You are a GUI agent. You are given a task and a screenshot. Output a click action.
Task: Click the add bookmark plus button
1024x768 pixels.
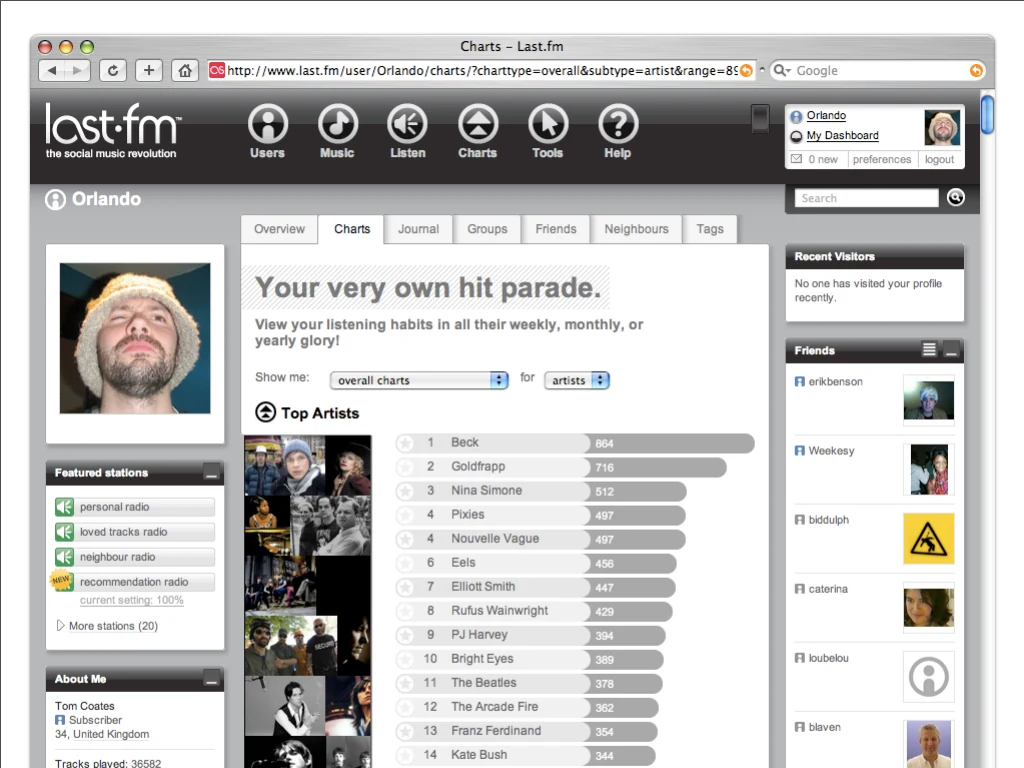149,71
